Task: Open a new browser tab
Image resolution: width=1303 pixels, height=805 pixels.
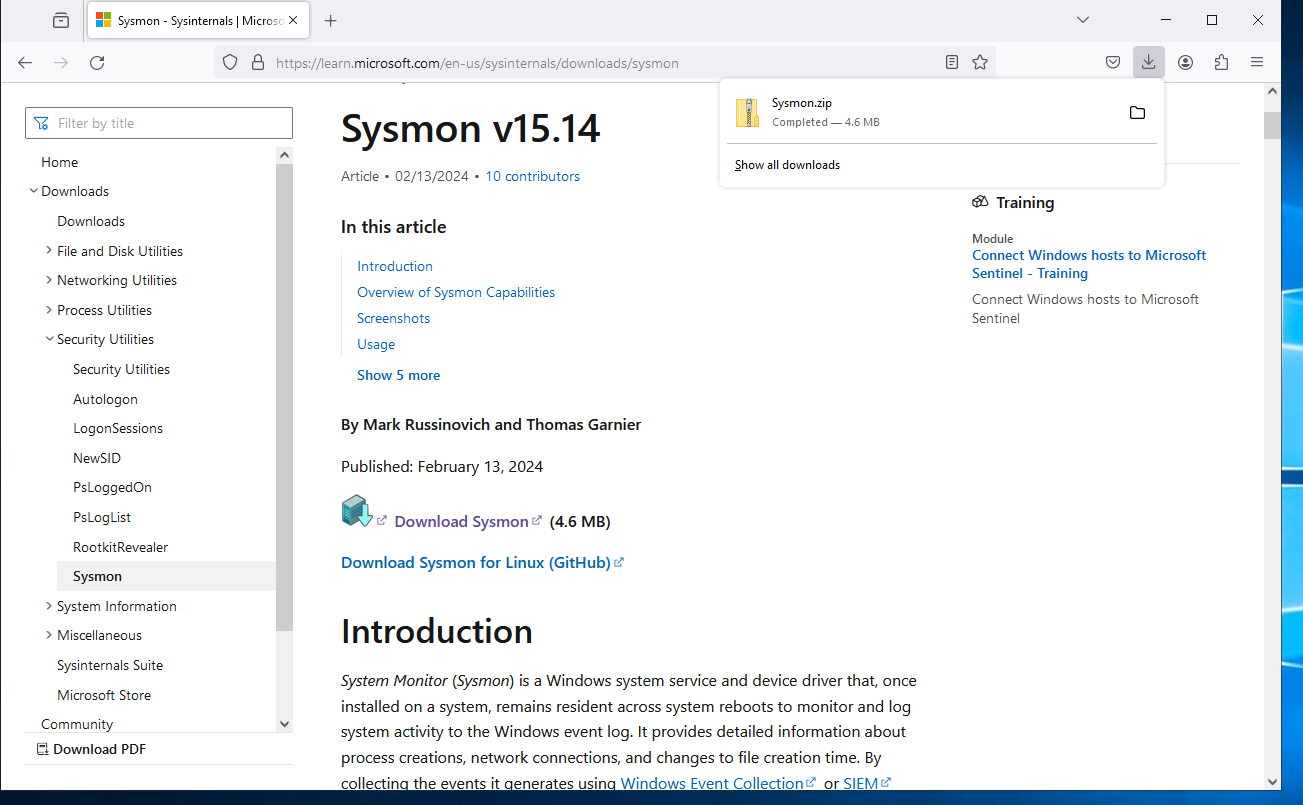Action: coord(331,20)
